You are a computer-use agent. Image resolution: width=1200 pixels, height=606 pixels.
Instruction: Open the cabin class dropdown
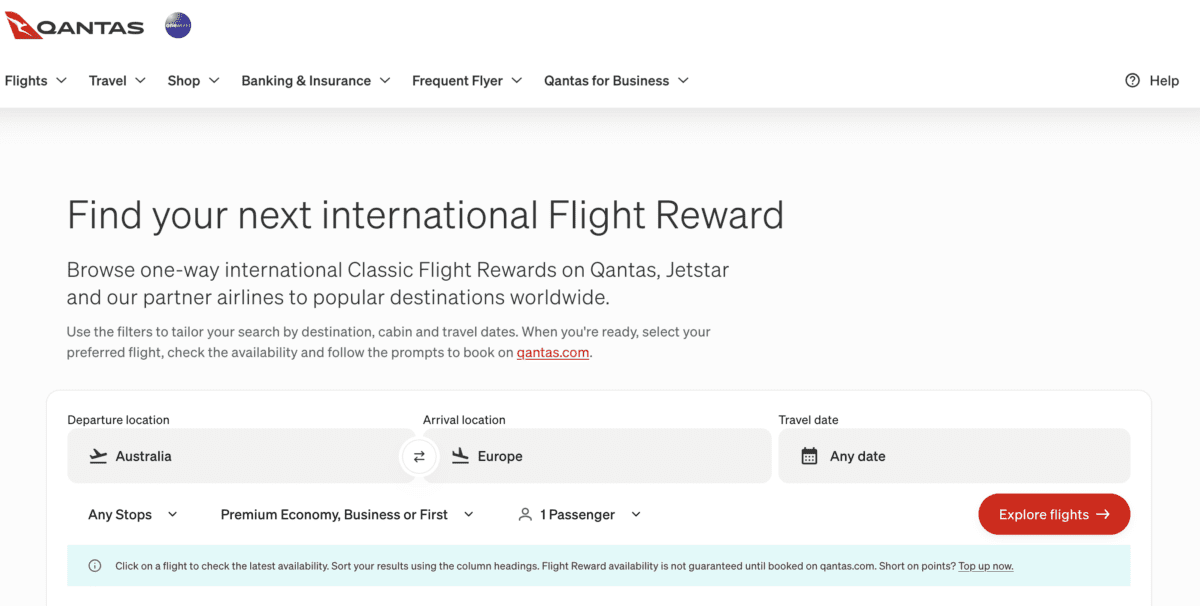[347, 515]
